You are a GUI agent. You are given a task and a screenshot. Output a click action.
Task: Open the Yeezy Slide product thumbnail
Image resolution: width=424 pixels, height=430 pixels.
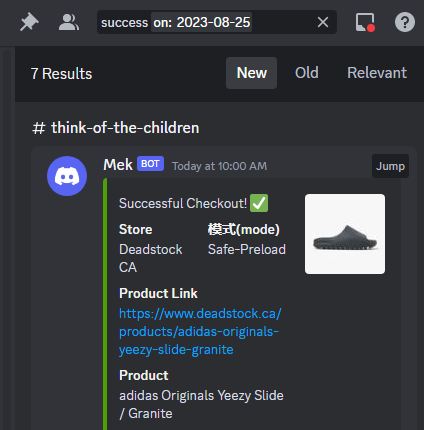click(345, 234)
